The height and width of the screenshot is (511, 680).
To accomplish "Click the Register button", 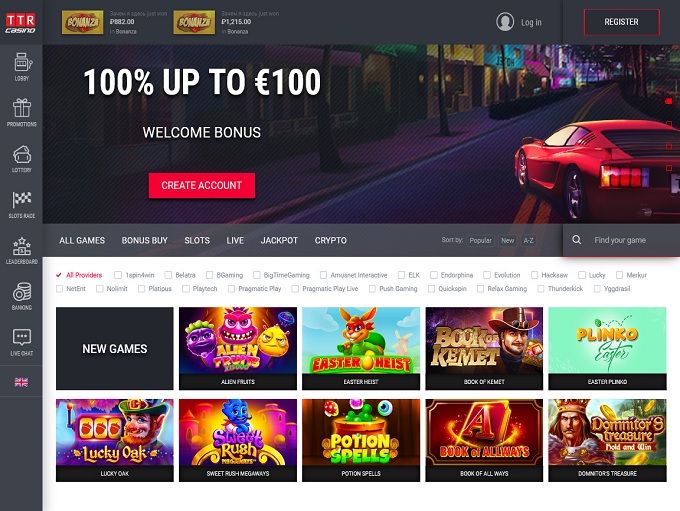I will tap(621, 22).
